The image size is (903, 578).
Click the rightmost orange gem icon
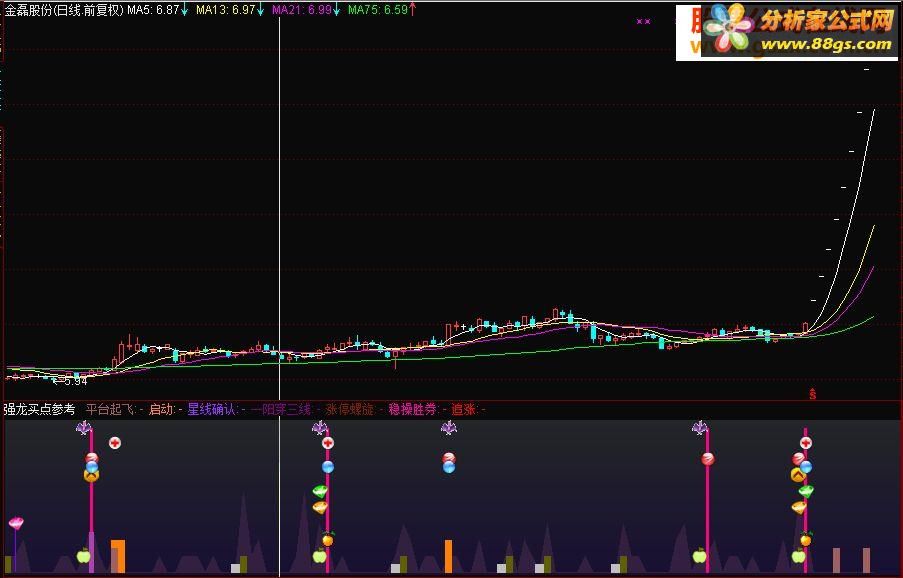(x=799, y=507)
